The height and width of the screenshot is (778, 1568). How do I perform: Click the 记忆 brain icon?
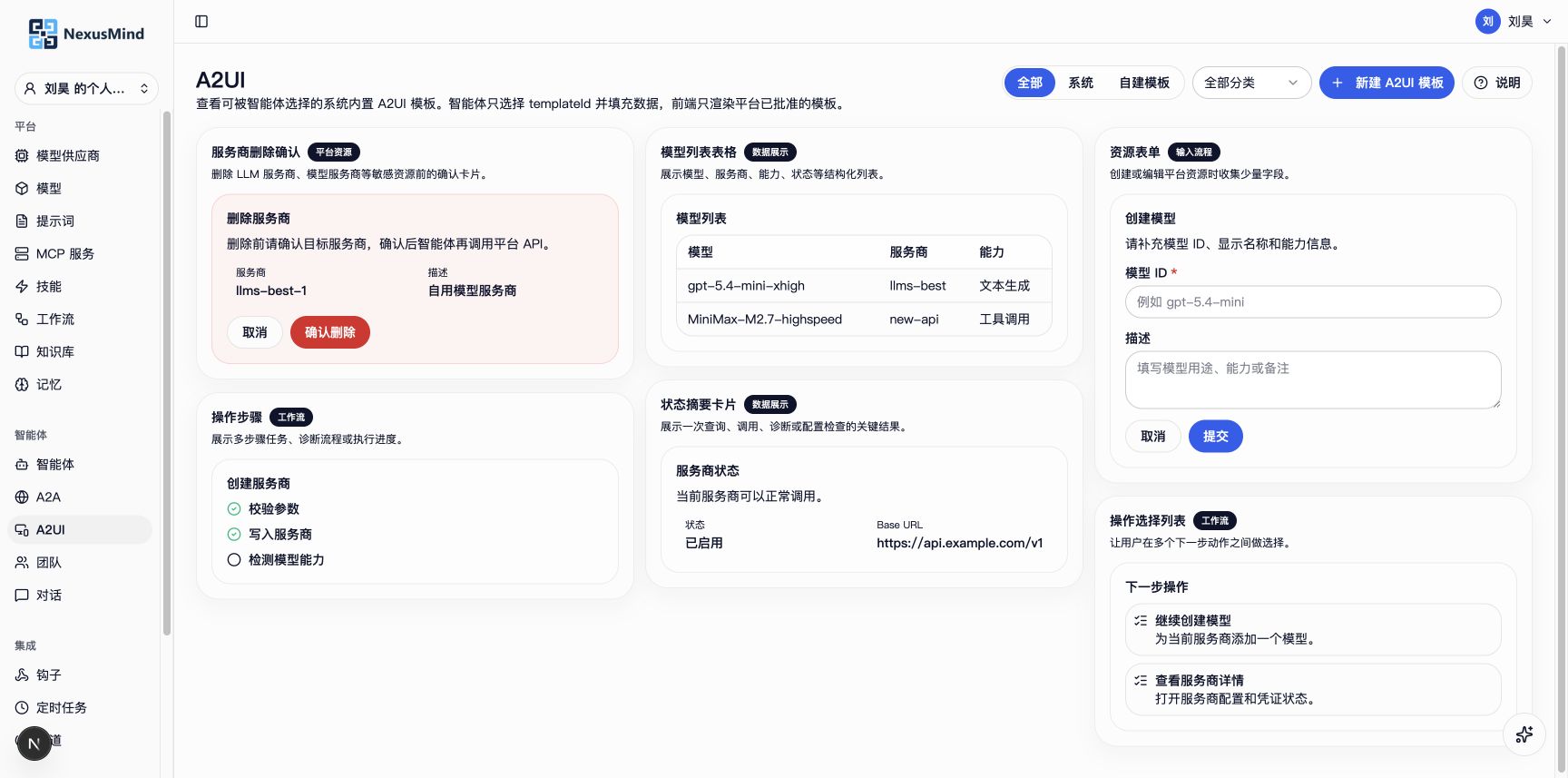(22, 384)
